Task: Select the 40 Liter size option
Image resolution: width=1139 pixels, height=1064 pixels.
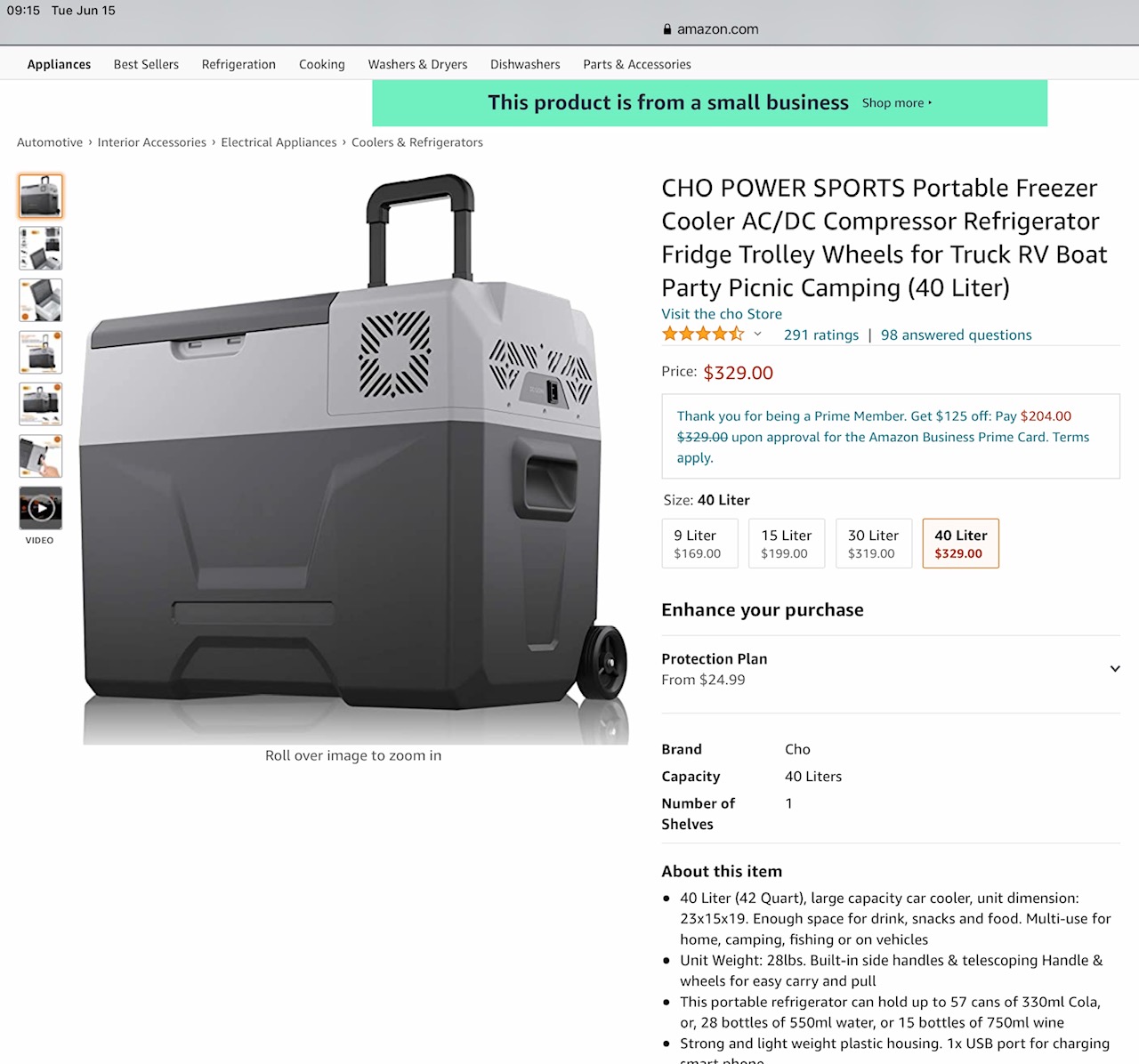Action: click(961, 544)
